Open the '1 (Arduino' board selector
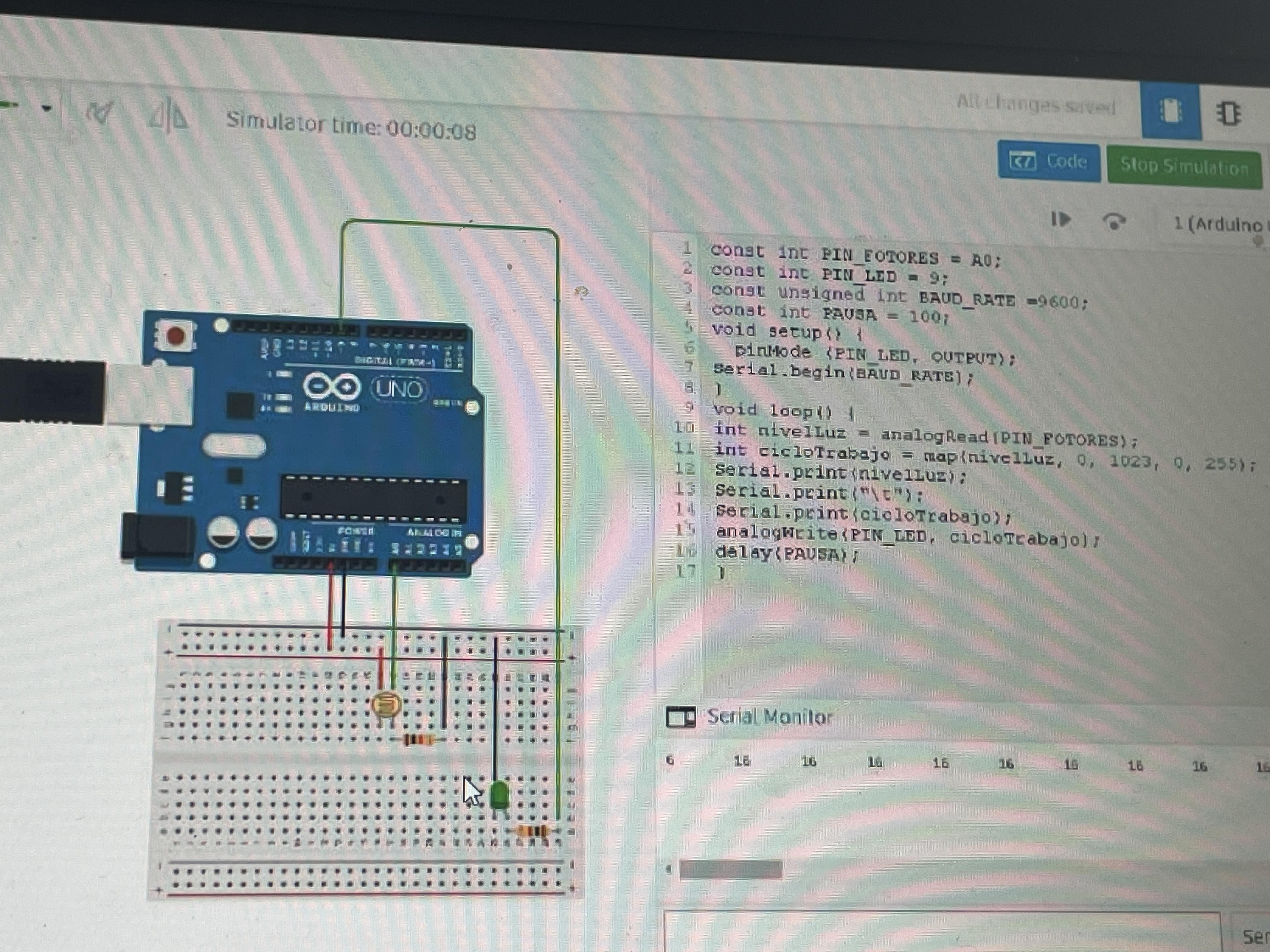This screenshot has width=1270, height=952. click(1217, 224)
